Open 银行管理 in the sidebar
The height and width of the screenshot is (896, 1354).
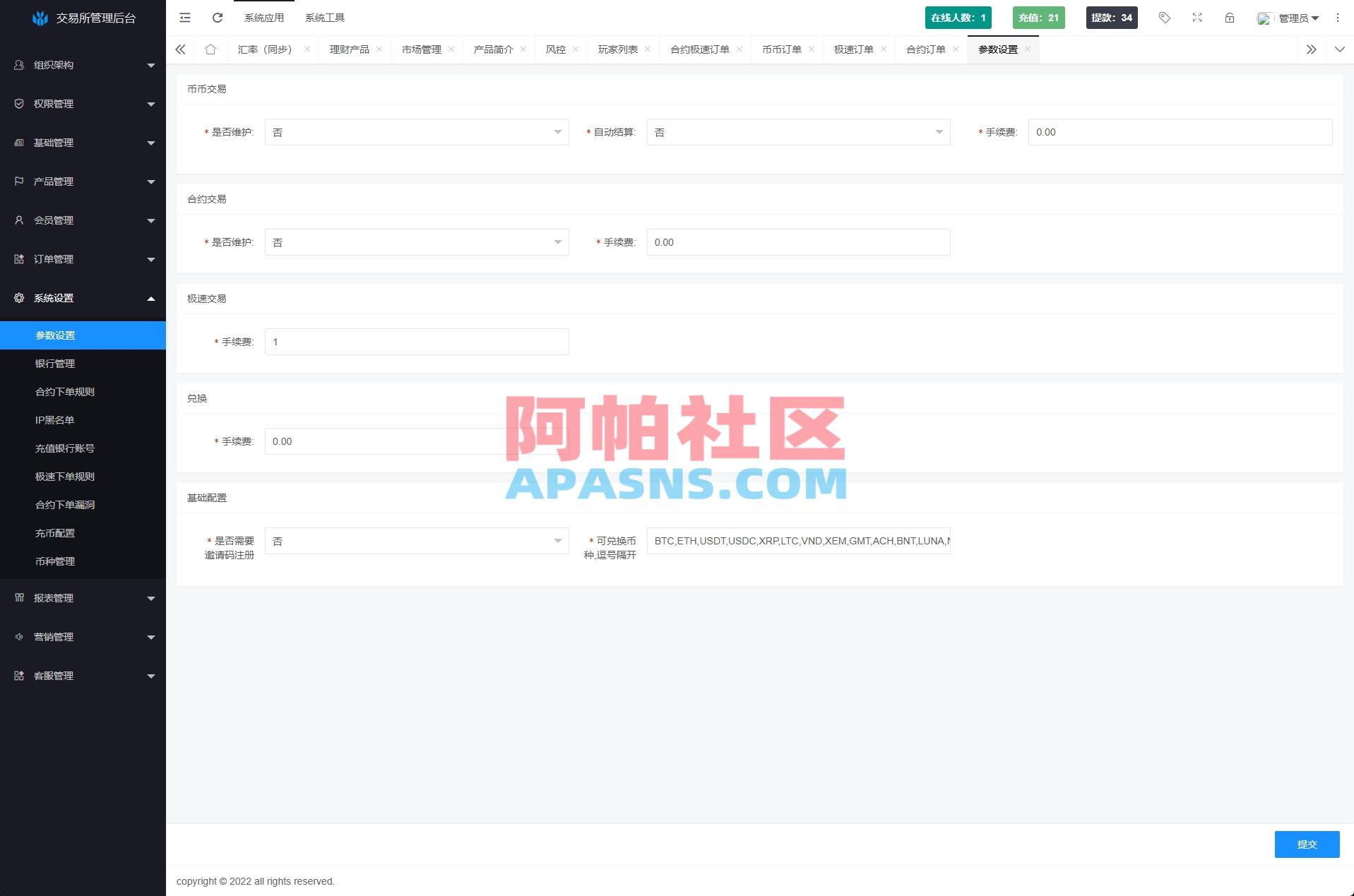[x=57, y=364]
